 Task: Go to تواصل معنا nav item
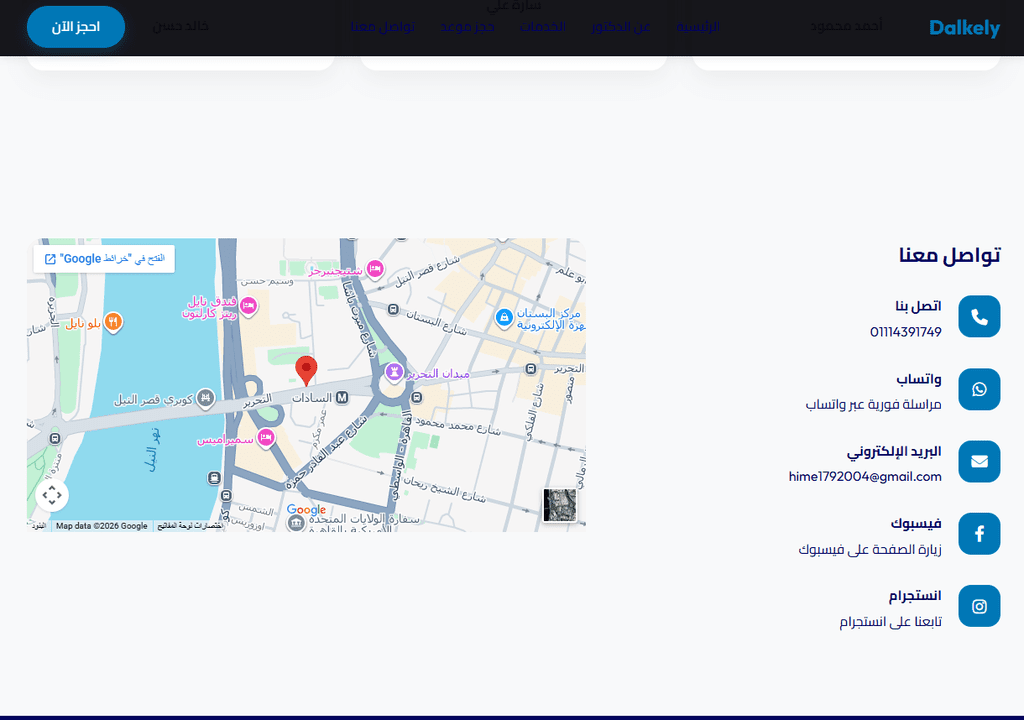pos(383,27)
